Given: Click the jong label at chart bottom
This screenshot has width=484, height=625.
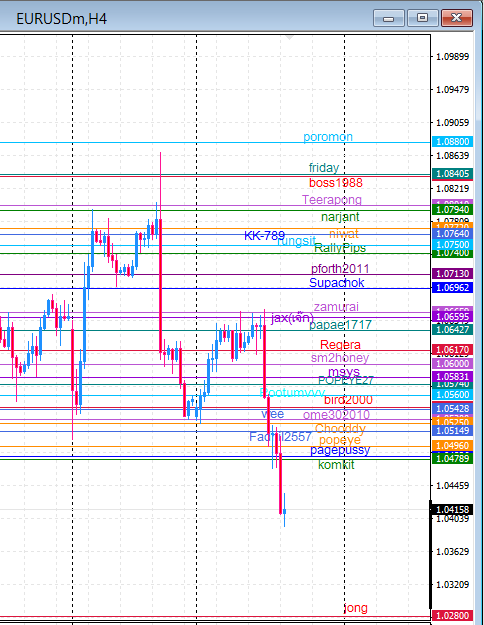Looking at the screenshot, I should coord(356,608).
